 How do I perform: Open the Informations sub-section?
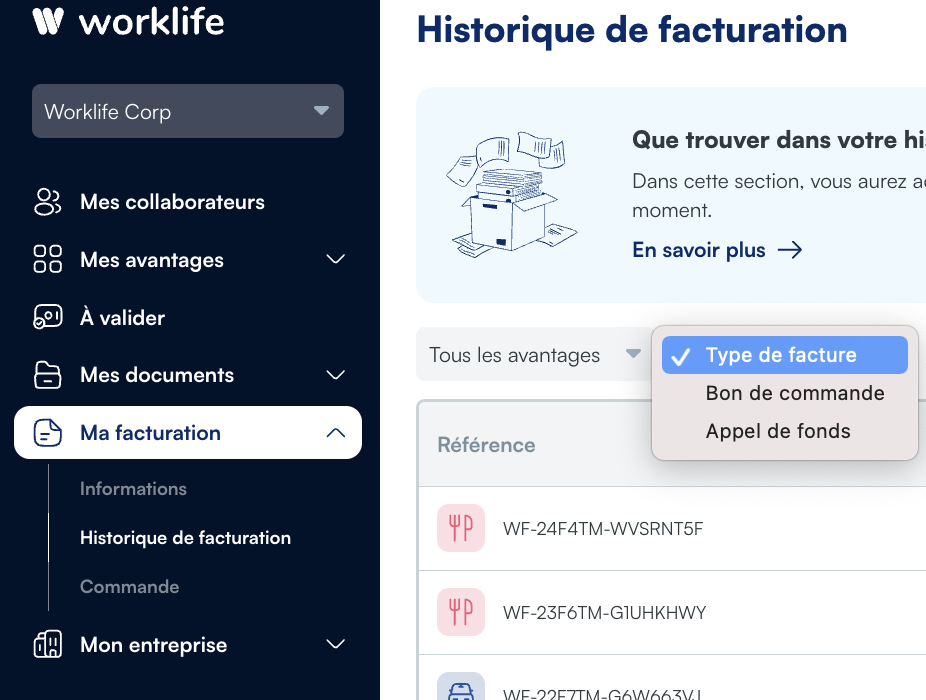click(133, 488)
